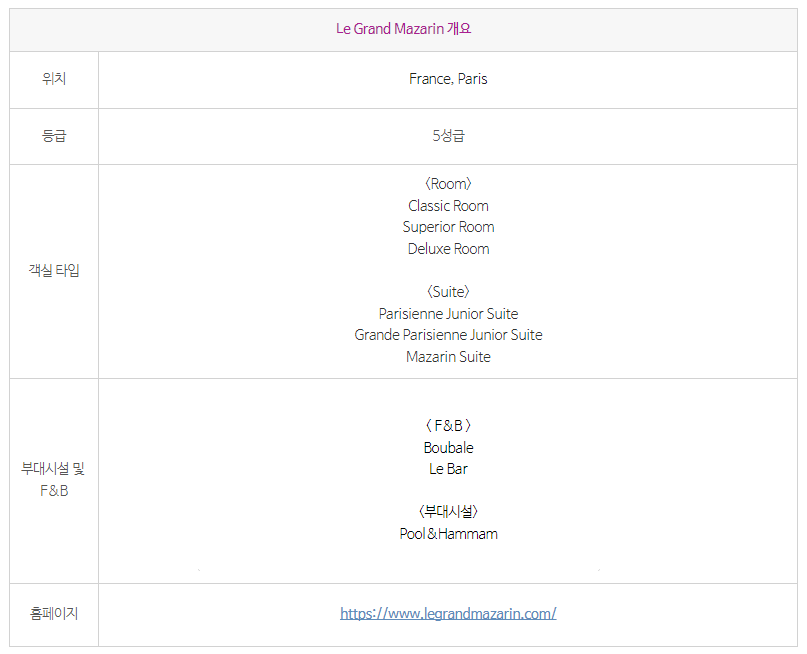
Task: Click the '< F&B >' heading in the facilities cell
Action: pyautogui.click(x=448, y=426)
